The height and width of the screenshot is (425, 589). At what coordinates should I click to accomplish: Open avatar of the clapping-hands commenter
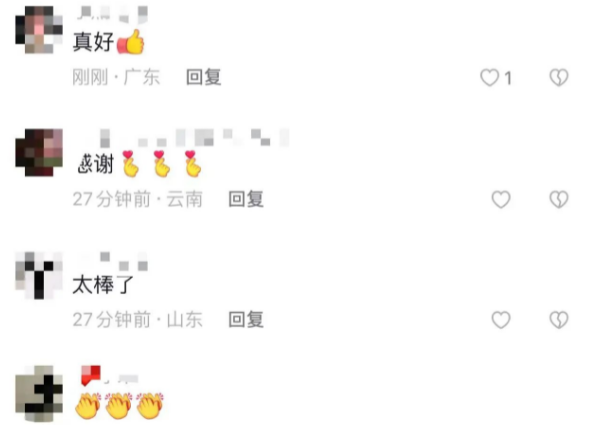(x=39, y=393)
